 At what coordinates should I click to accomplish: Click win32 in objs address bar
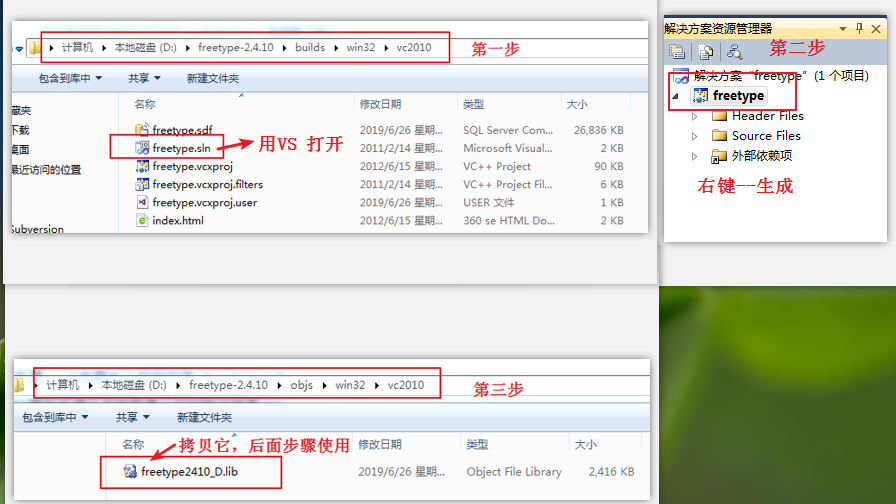point(350,385)
